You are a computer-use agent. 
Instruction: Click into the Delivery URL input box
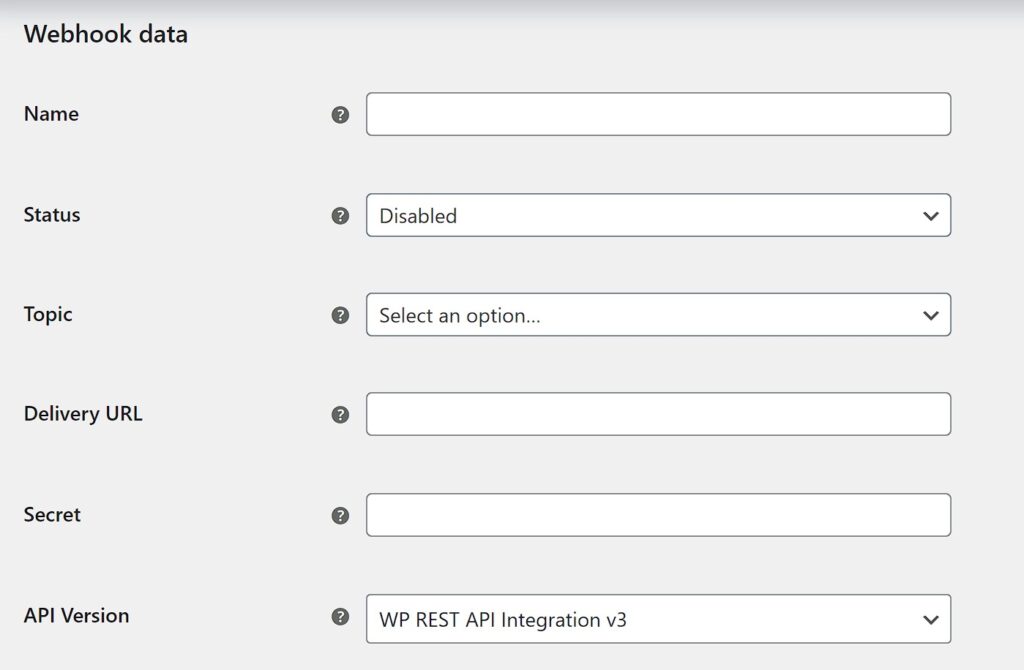[658, 414]
